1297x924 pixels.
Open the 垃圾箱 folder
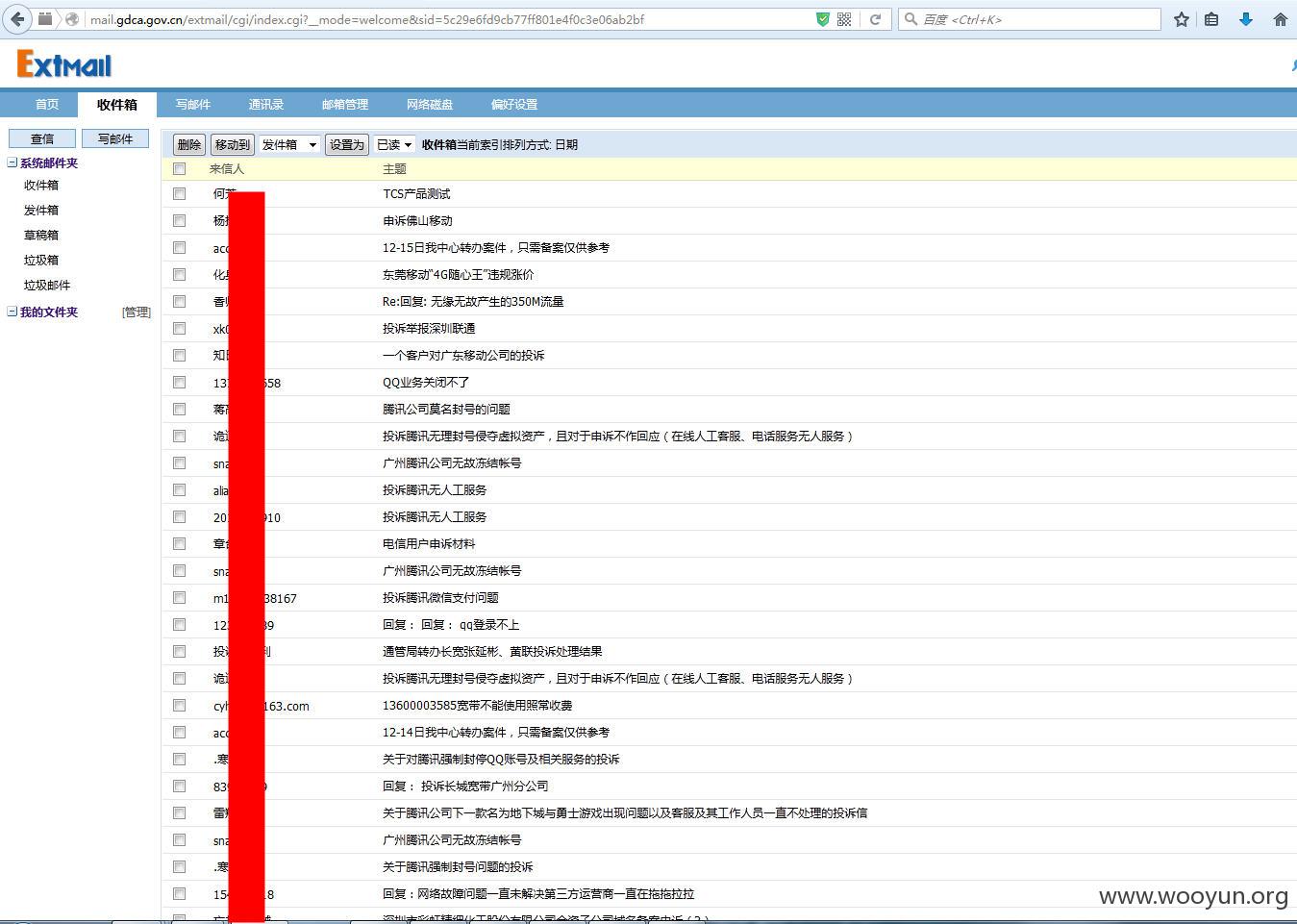pyautogui.click(x=41, y=260)
